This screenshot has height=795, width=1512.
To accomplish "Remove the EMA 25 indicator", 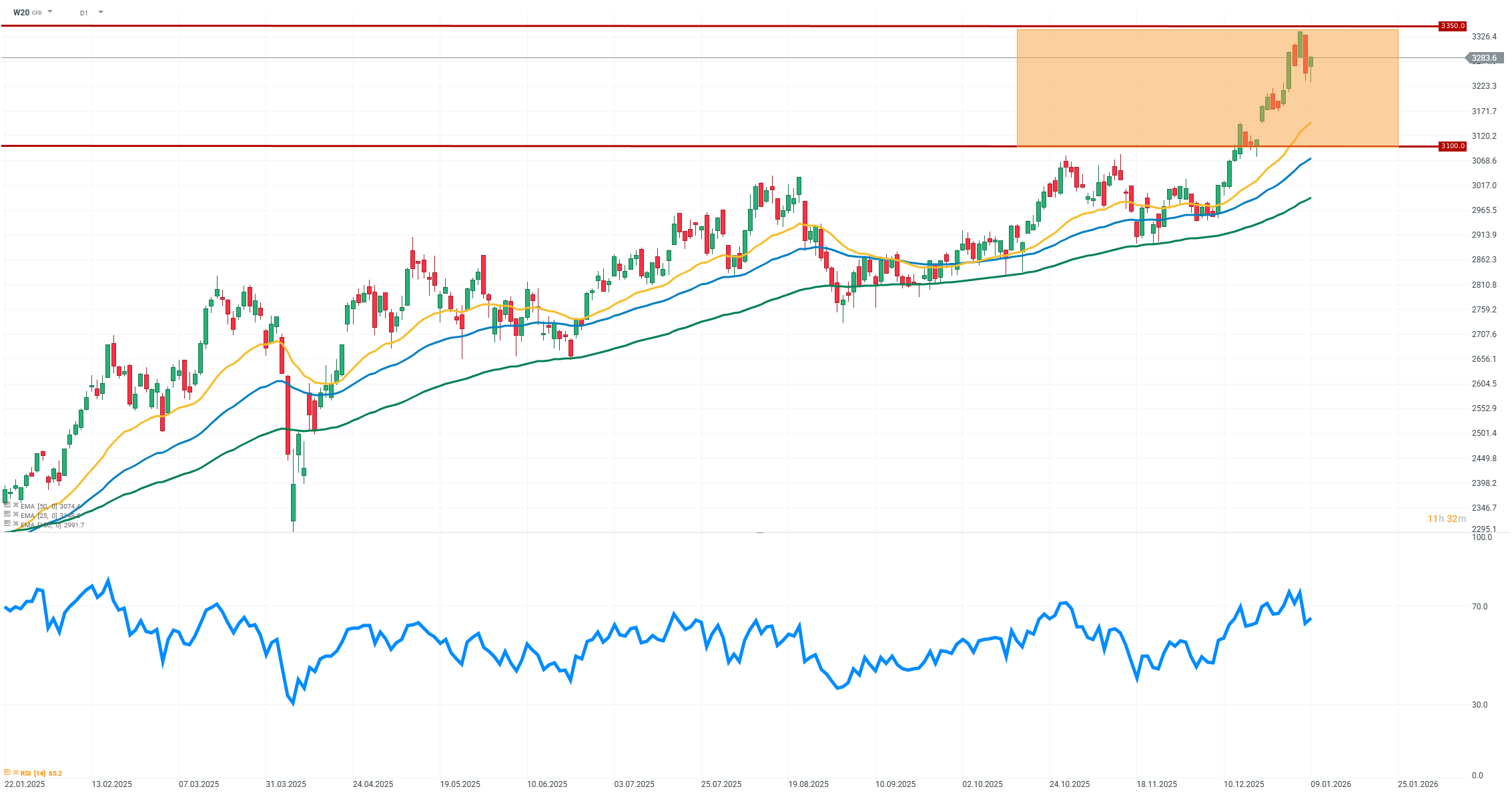I will (16, 515).
